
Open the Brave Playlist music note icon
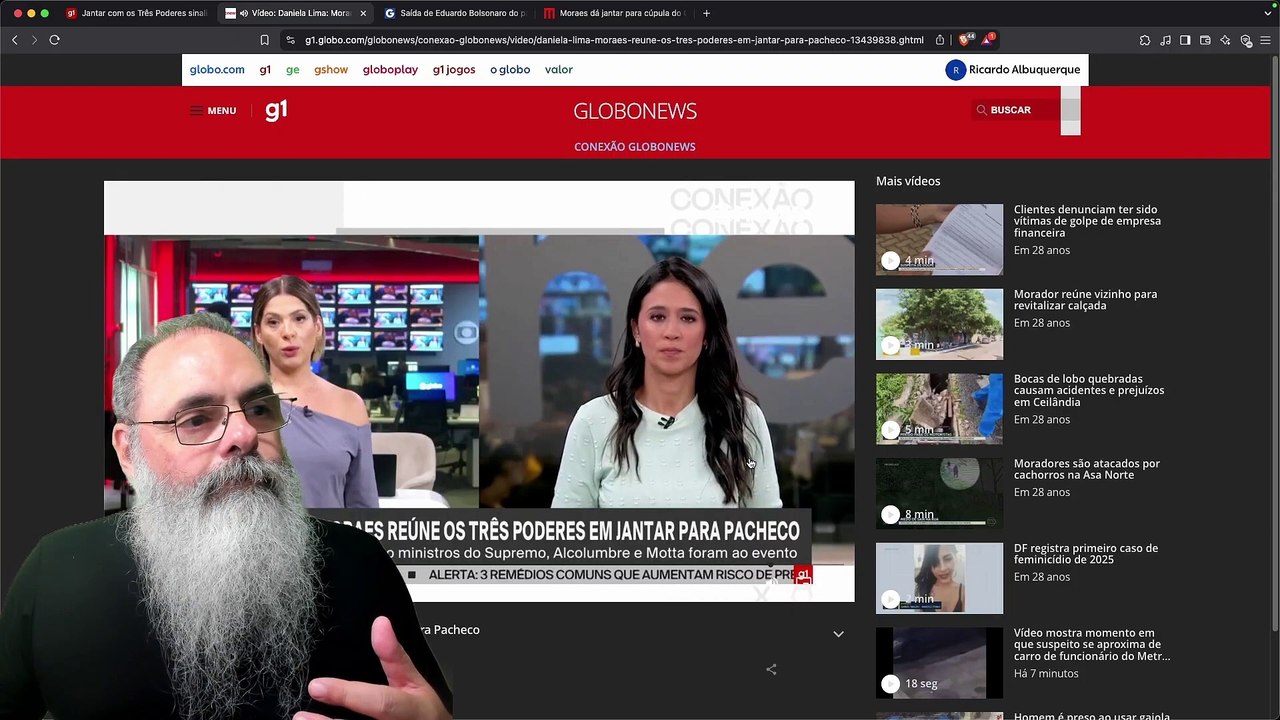pos(1165,40)
